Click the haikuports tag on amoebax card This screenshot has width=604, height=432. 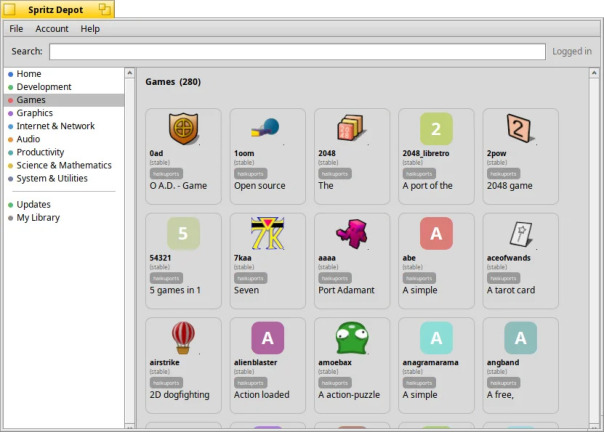(x=335, y=383)
